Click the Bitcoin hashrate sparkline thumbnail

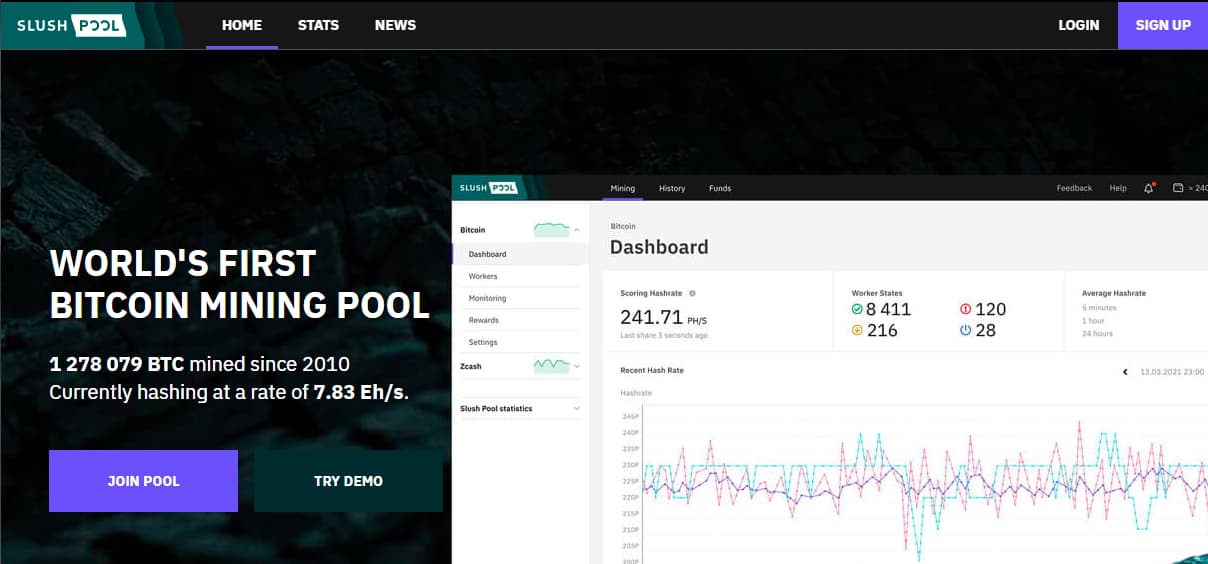pyautogui.click(x=551, y=230)
